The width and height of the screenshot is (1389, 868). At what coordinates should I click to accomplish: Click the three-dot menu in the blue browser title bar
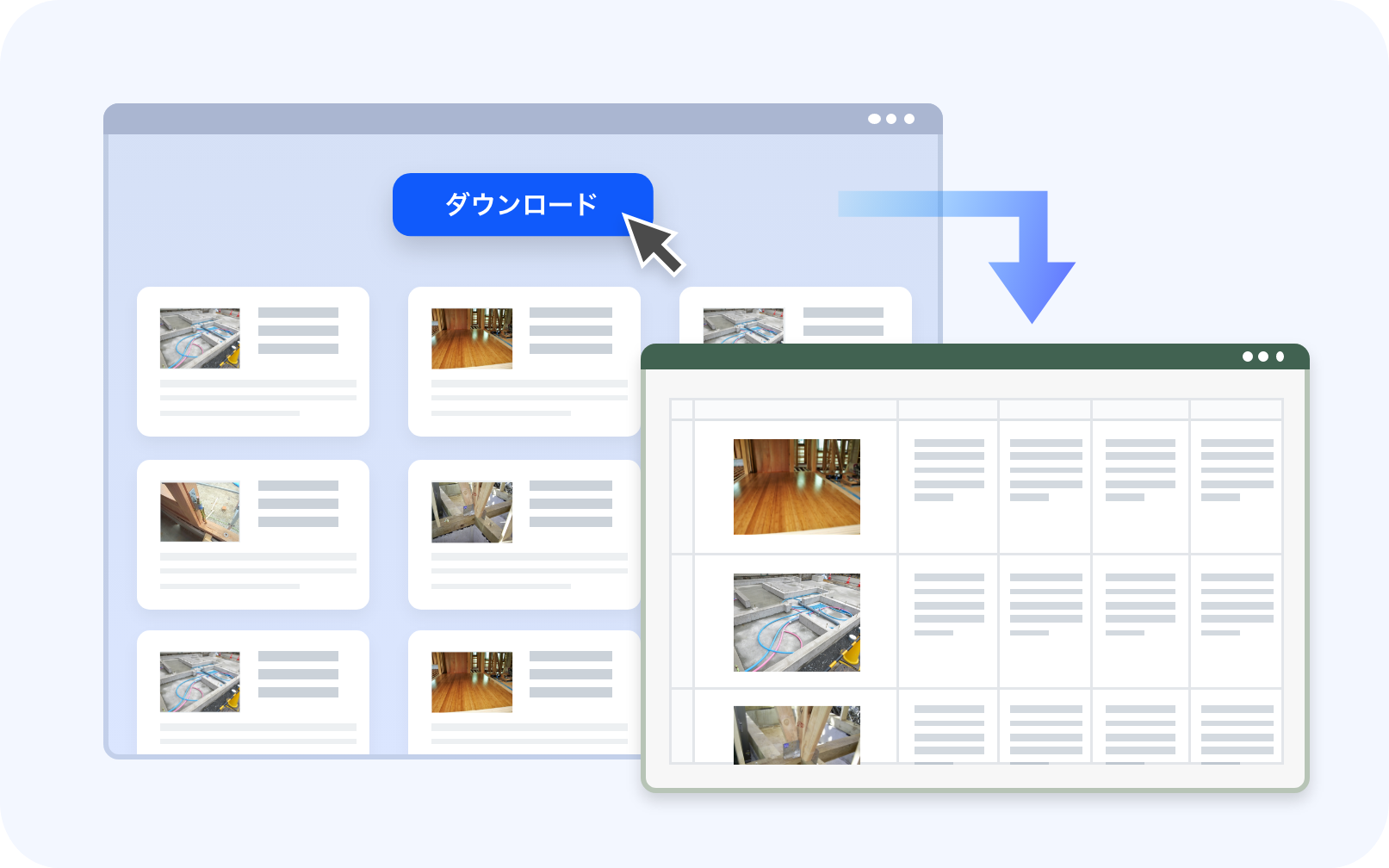[891, 119]
